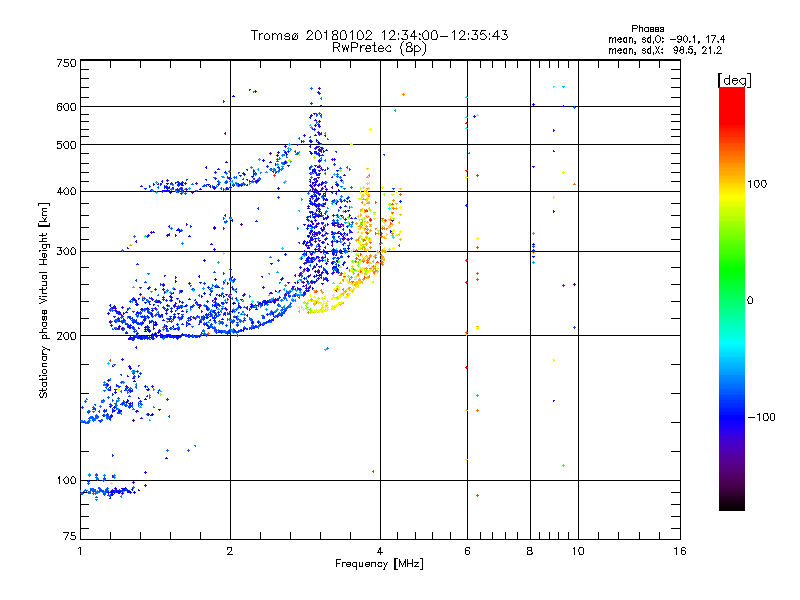Click the x-axis tick label '2'
Viewport: 800px width, 600px height.
click(x=230, y=551)
